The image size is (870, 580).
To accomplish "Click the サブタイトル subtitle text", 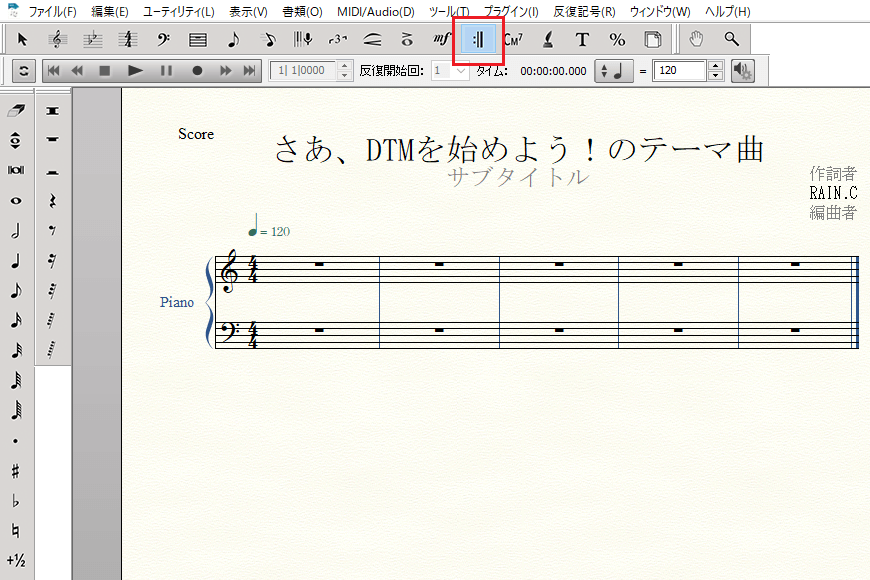I will click(x=517, y=178).
